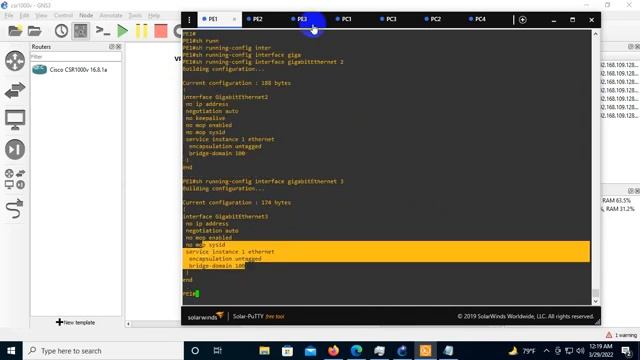Screen dimensions: 640x360
Task: Open the Windows Start menu
Action: tap(11, 351)
